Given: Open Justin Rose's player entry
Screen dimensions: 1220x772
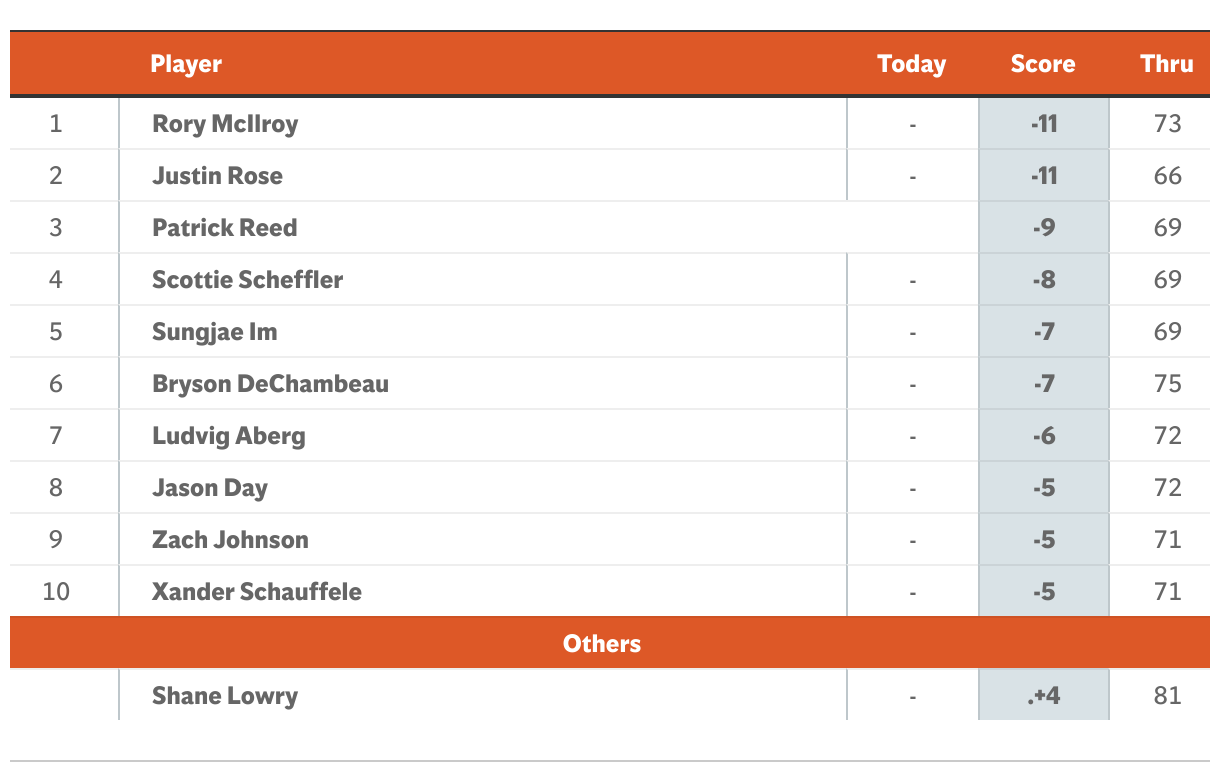Looking at the screenshot, I should pyautogui.click(x=217, y=176).
